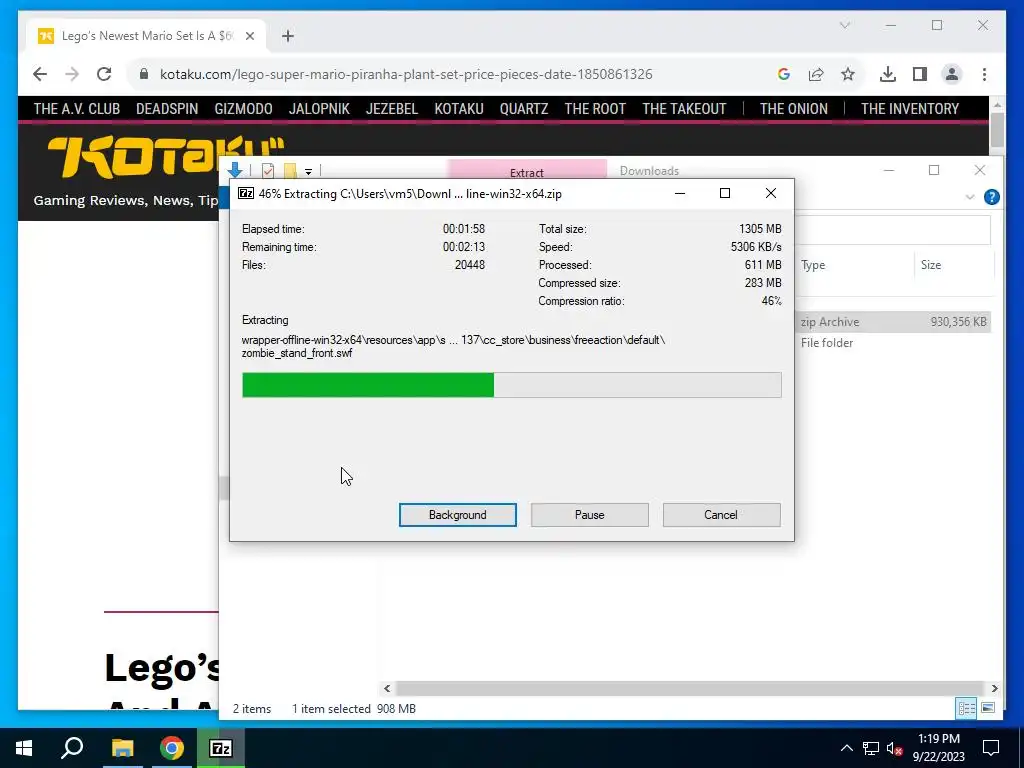Click the 7z icon in extraction dialog title
This screenshot has width=1024, height=768.
246,193
